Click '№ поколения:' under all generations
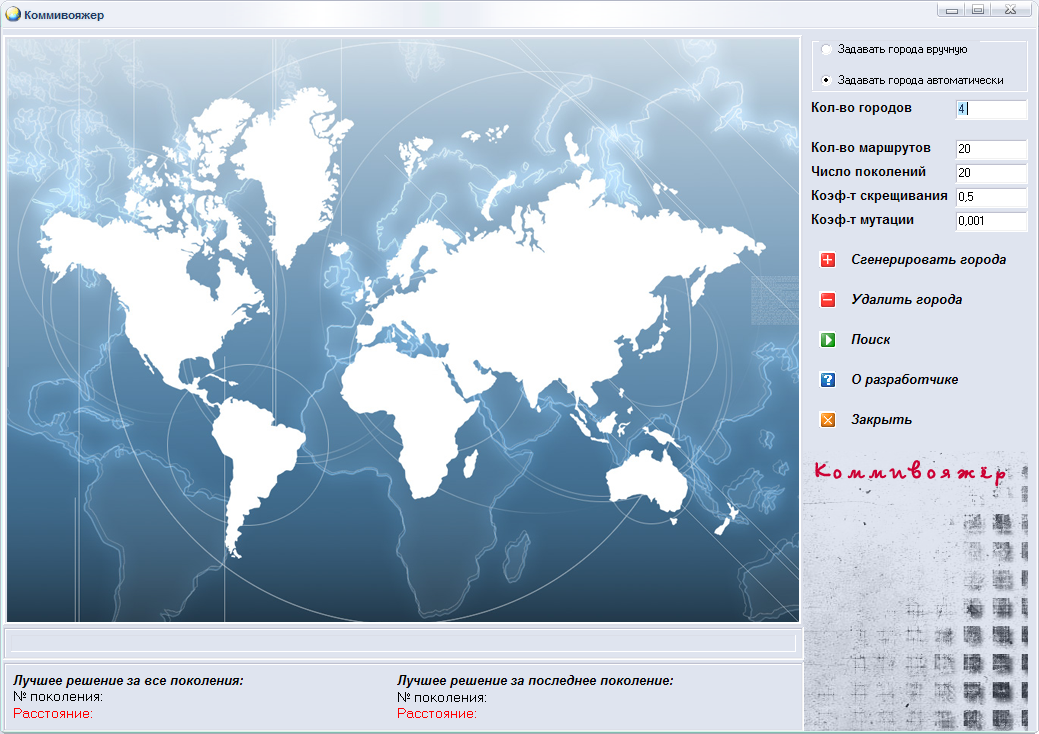This screenshot has width=1039, height=734. click(58, 697)
